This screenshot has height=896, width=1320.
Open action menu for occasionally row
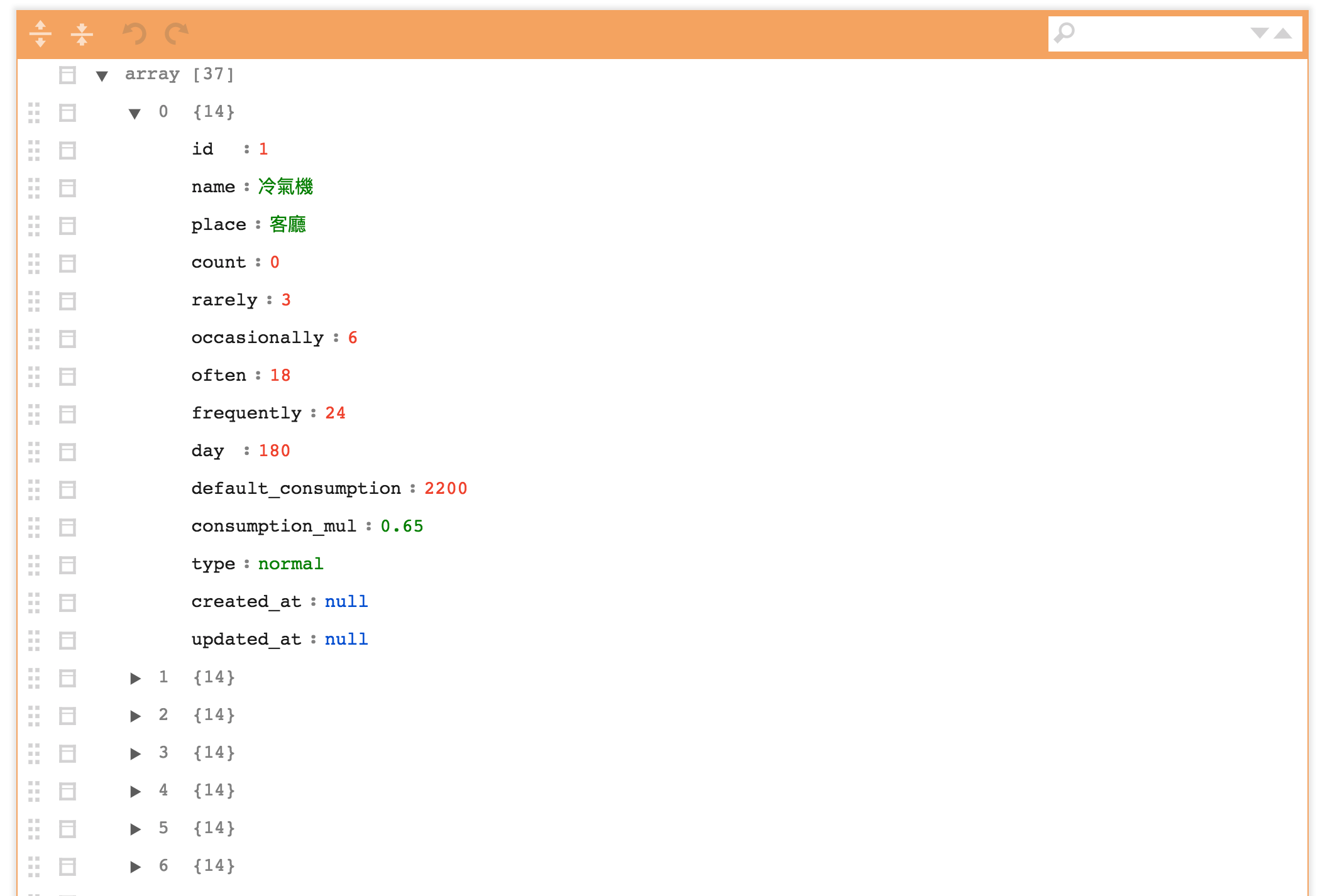pos(67,339)
